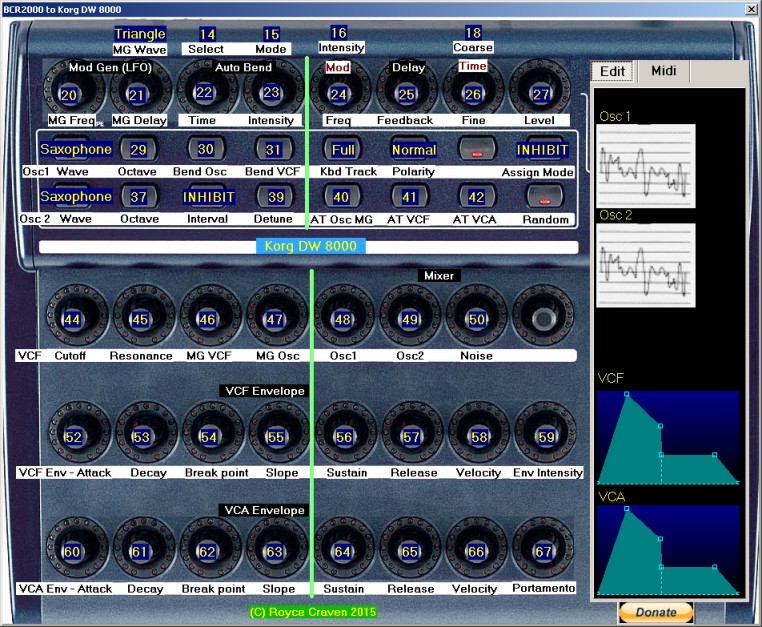Click the Delay Feedback knob numbered 25
The height and width of the screenshot is (627, 762).
[x=405, y=95]
